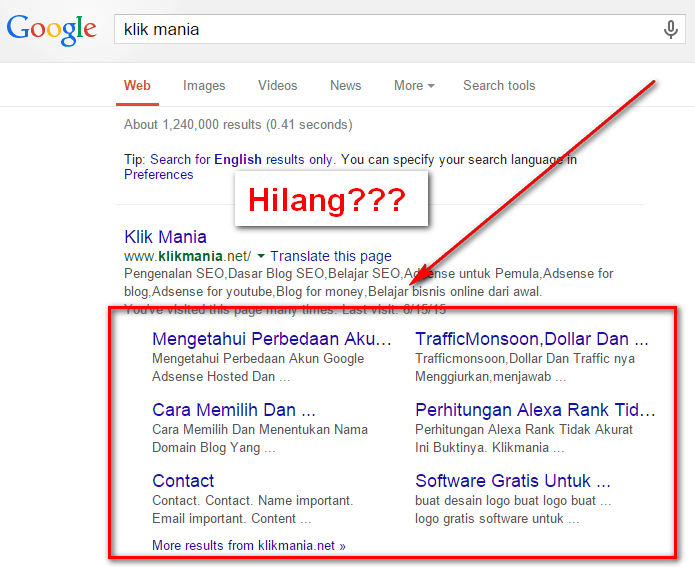Screen dimensions: 695x567
Task: Open the Preferences link
Action: coord(159,175)
